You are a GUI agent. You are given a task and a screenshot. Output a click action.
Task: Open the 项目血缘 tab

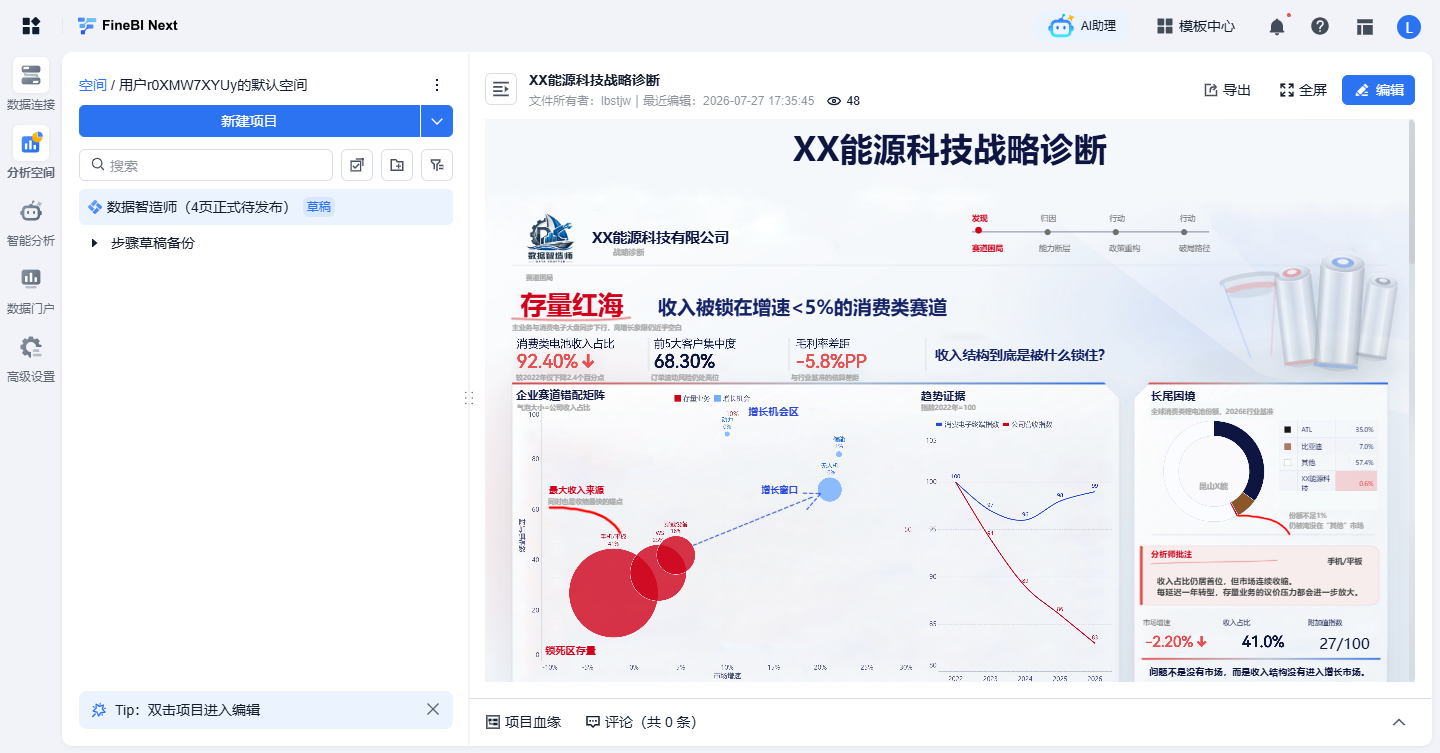tap(523, 722)
